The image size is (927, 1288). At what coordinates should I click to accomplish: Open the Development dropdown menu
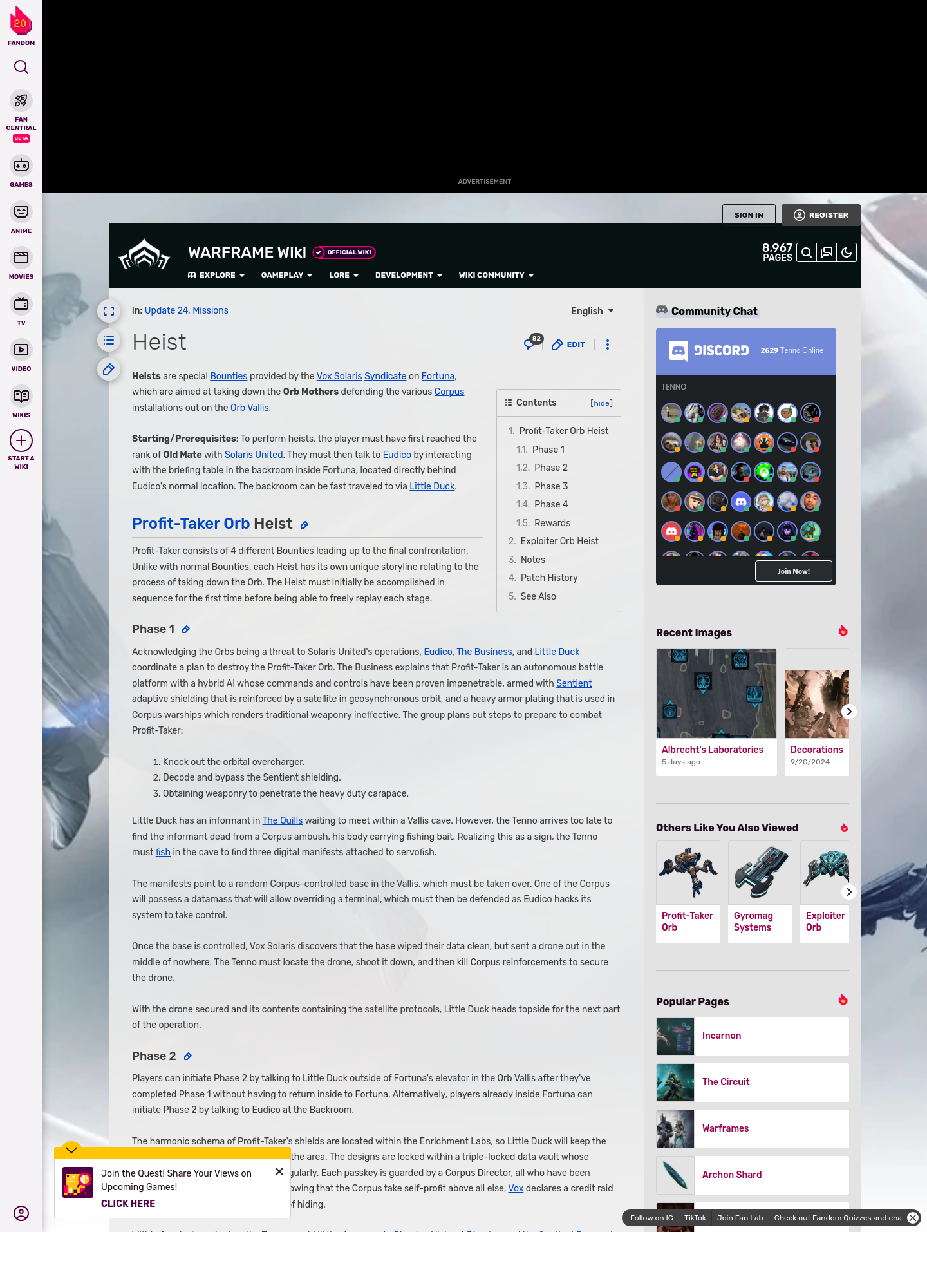[409, 275]
